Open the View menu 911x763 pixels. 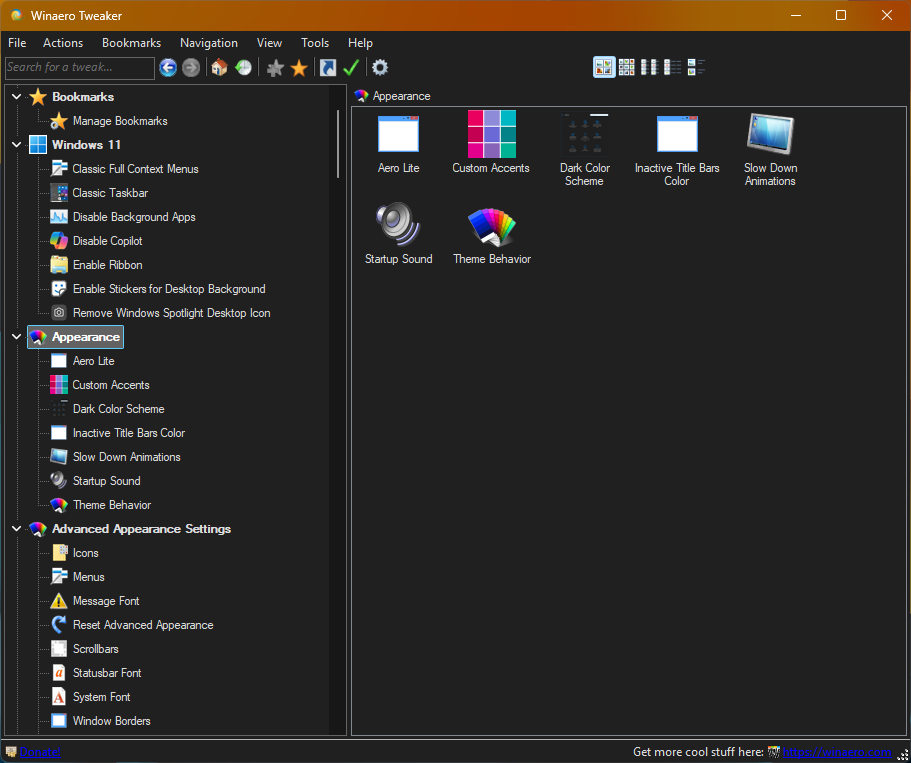(270, 43)
